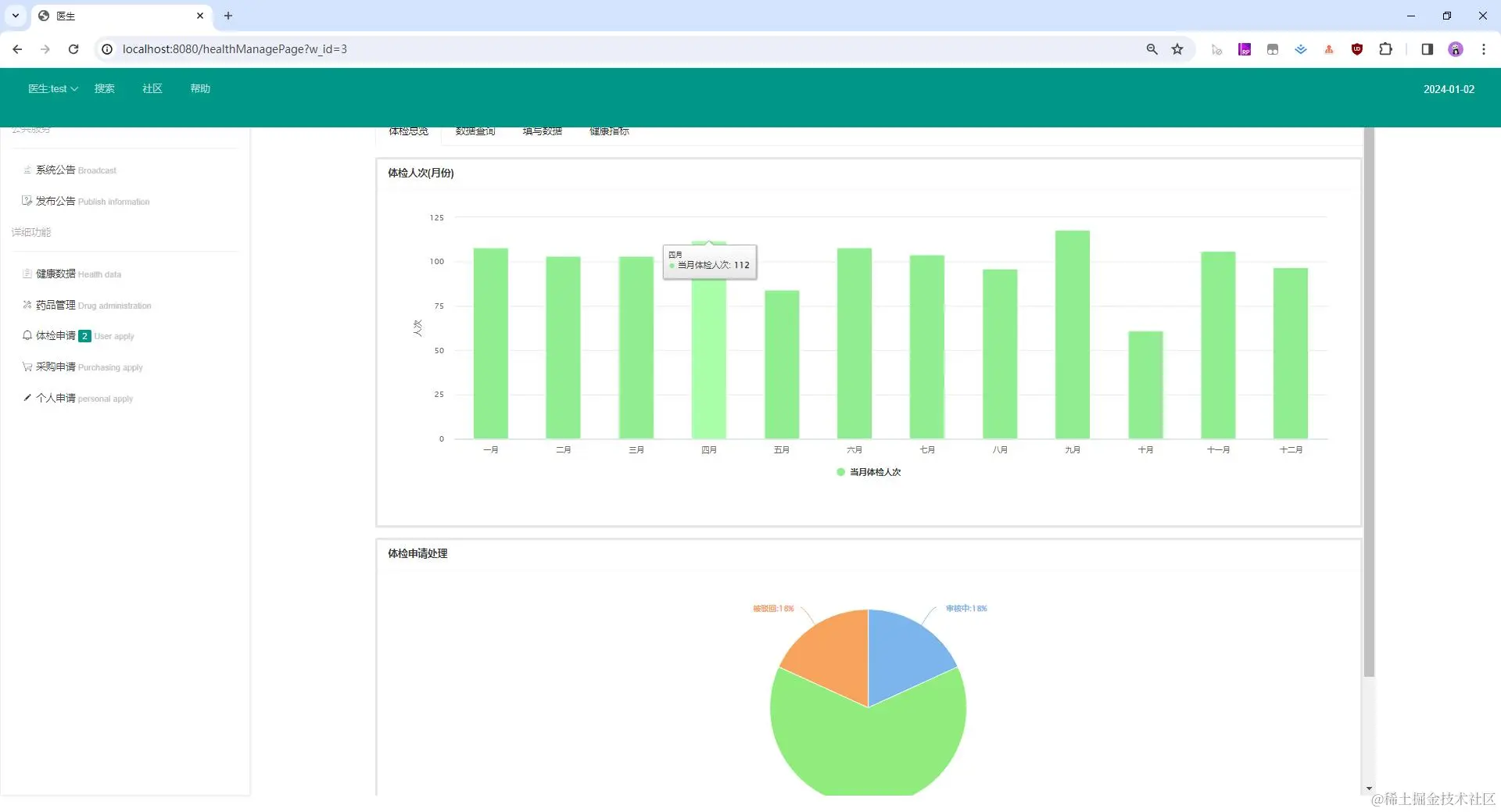Image resolution: width=1501 pixels, height=812 pixels.
Task: Switch to the 体检总览 tab
Action: [409, 132]
